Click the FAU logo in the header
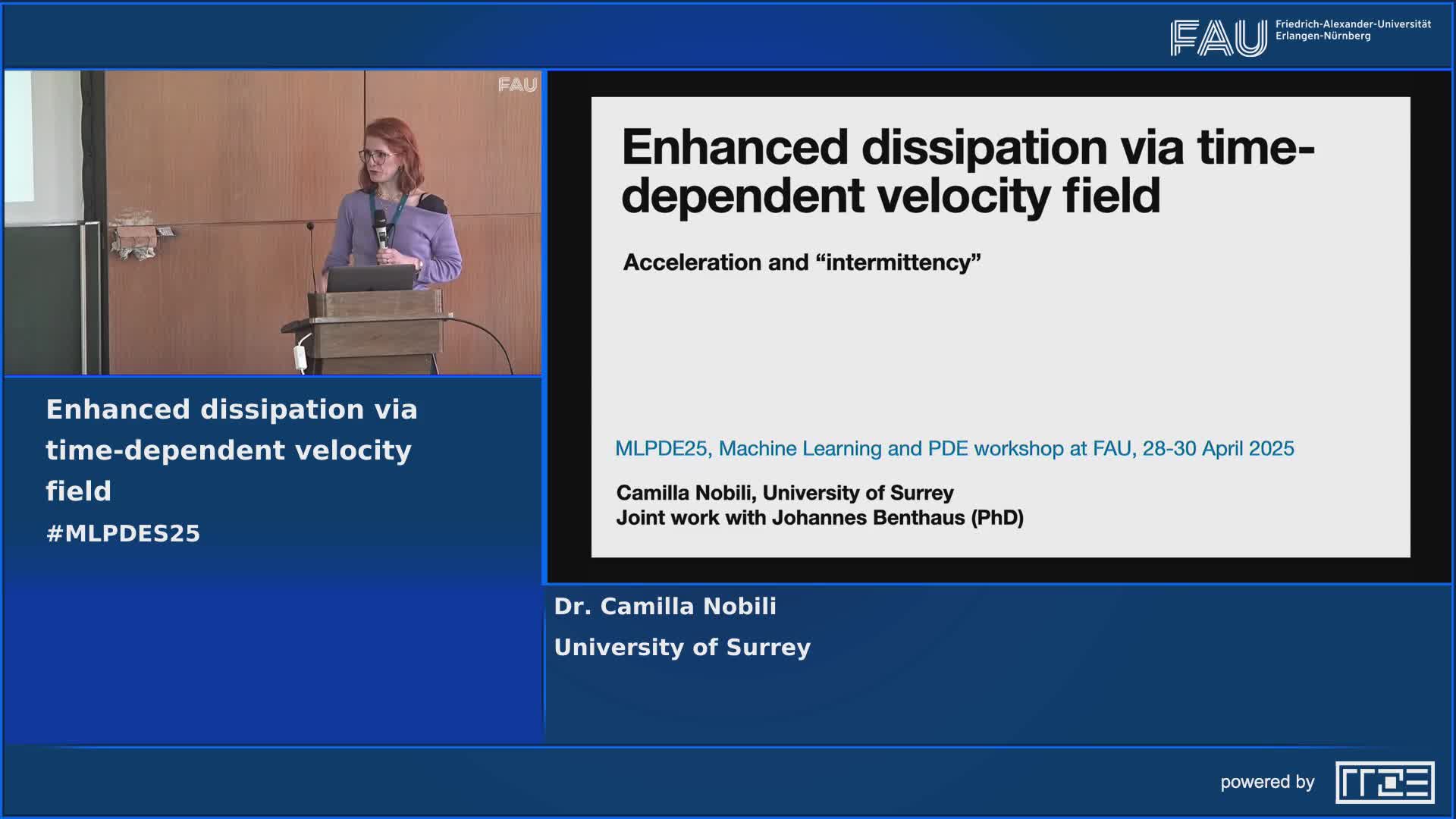Image resolution: width=1456 pixels, height=819 pixels. (x=1218, y=38)
